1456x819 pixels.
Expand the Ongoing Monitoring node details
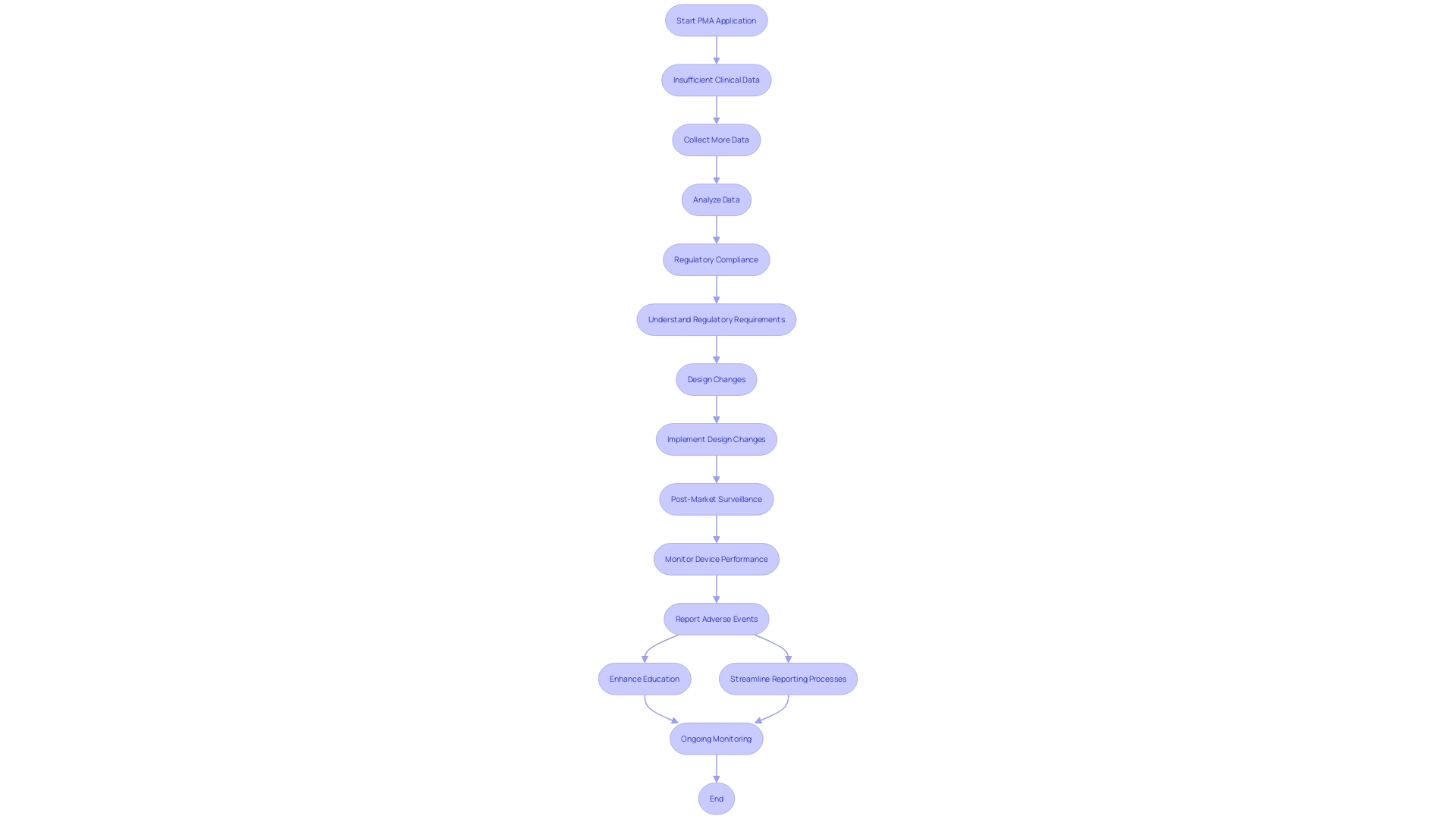(x=716, y=738)
